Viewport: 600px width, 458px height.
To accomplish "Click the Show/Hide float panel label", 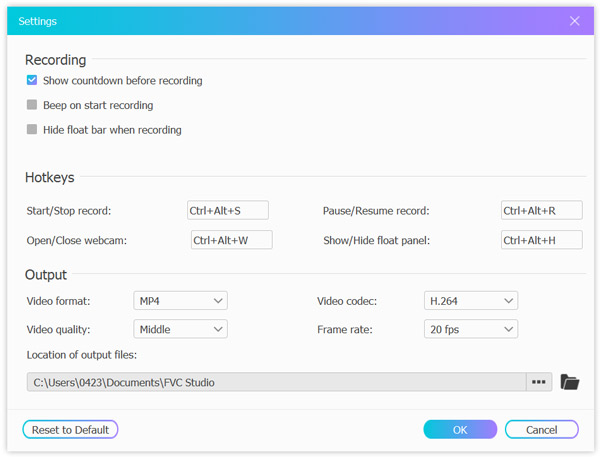I will tap(377, 240).
